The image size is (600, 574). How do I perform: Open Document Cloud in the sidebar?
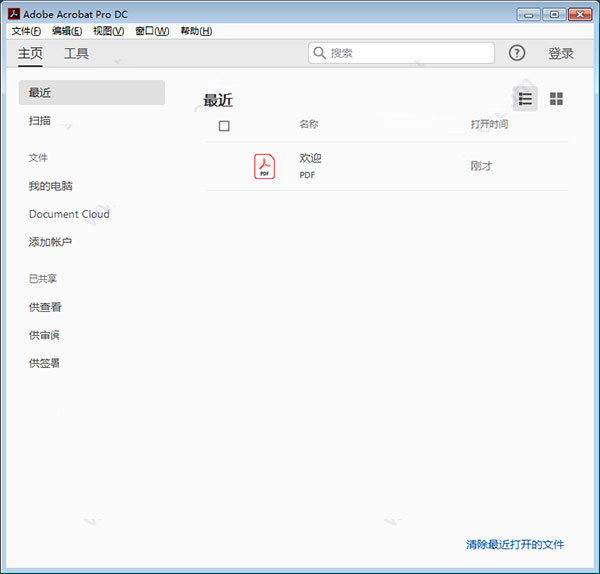point(69,214)
